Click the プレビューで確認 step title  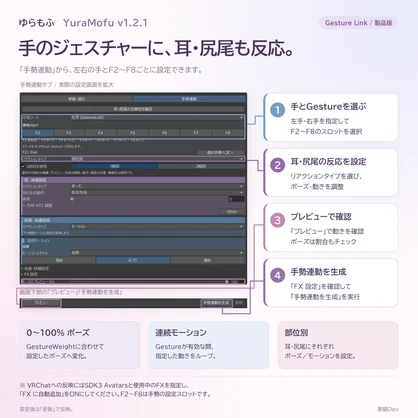(321, 217)
